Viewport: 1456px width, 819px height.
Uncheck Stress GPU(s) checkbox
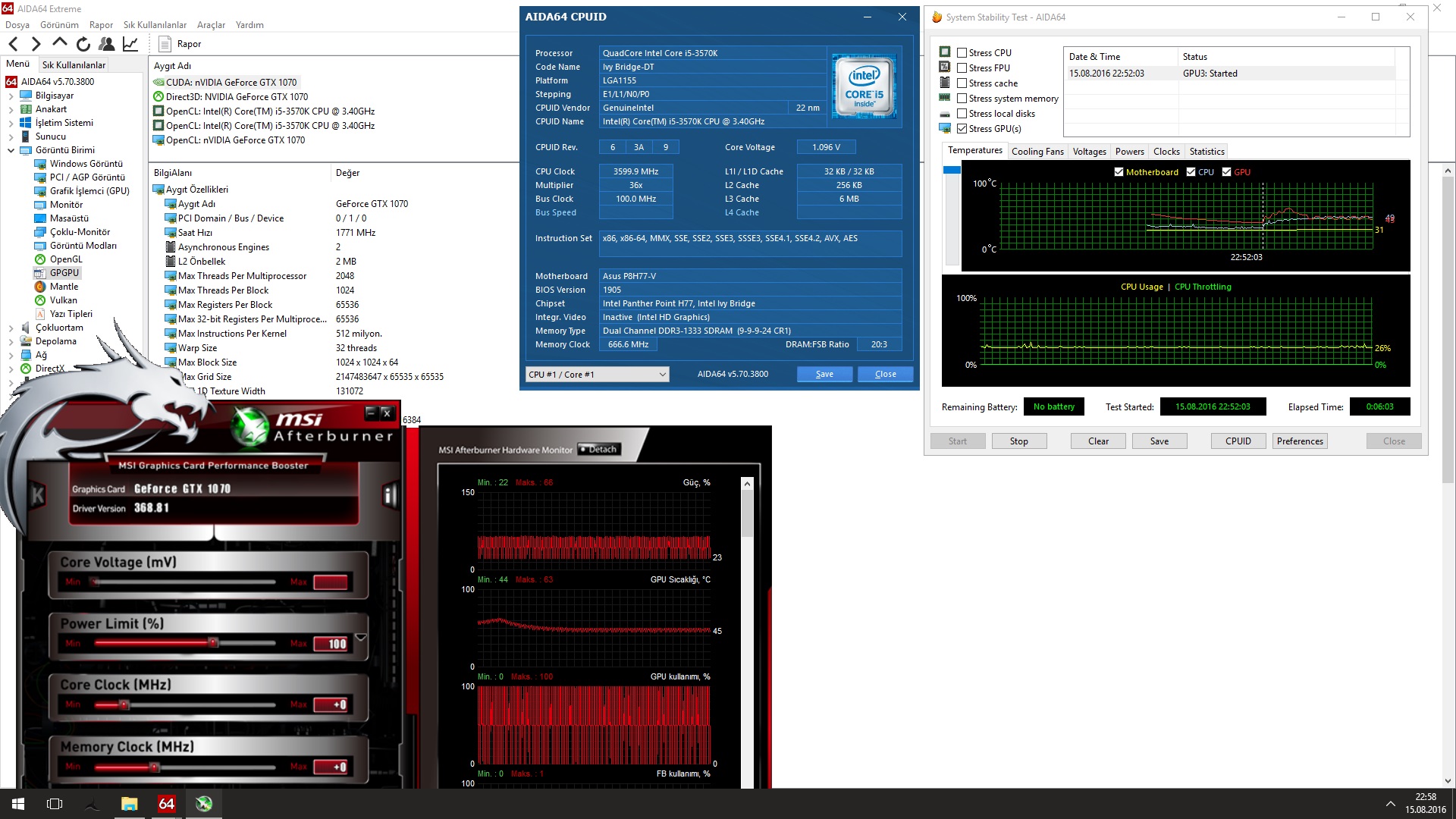point(962,129)
